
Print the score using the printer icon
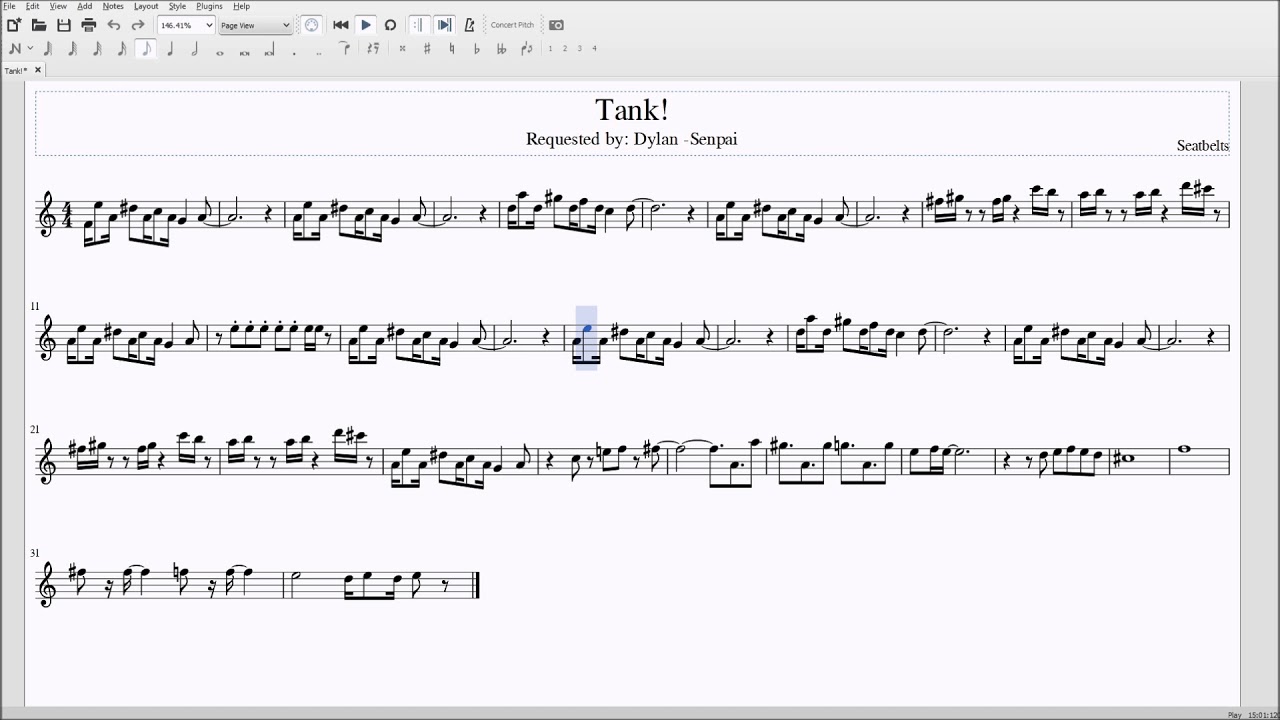tap(88, 25)
